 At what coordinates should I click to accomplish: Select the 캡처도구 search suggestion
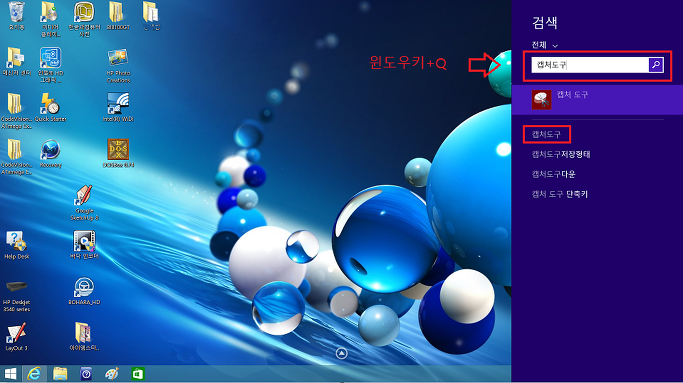point(546,135)
